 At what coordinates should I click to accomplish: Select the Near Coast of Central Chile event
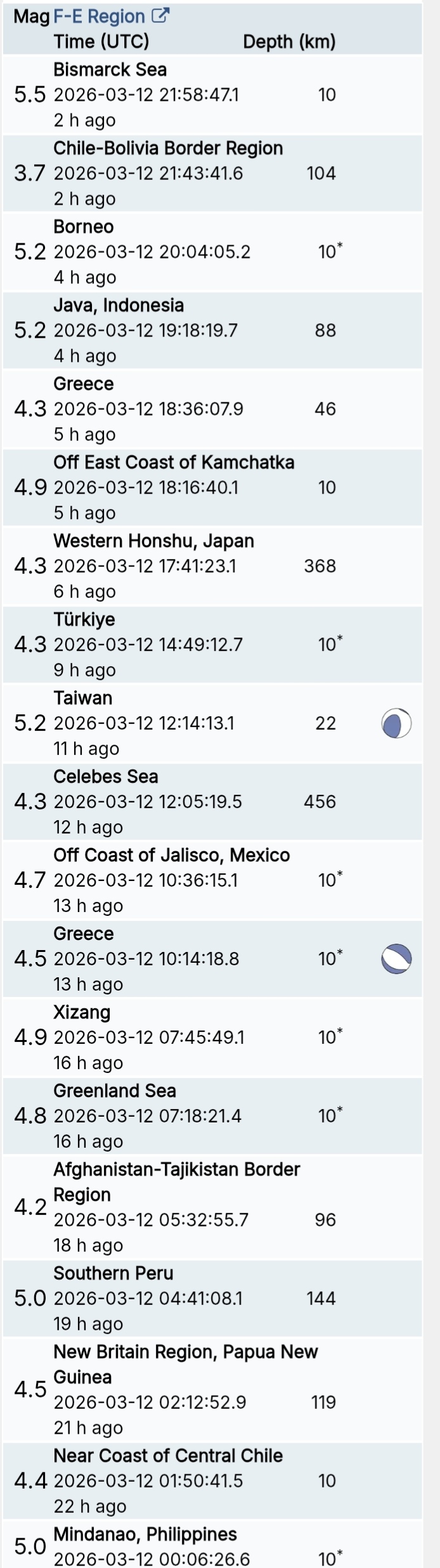pos(168,1456)
